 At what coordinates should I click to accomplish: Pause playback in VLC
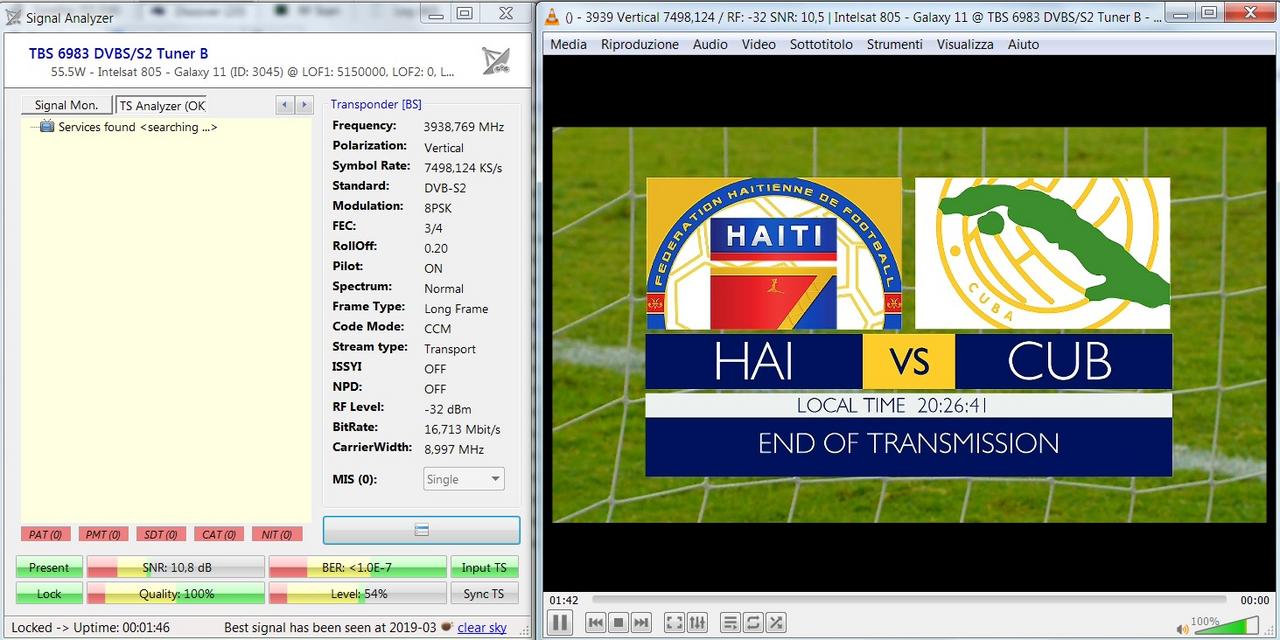(560, 622)
